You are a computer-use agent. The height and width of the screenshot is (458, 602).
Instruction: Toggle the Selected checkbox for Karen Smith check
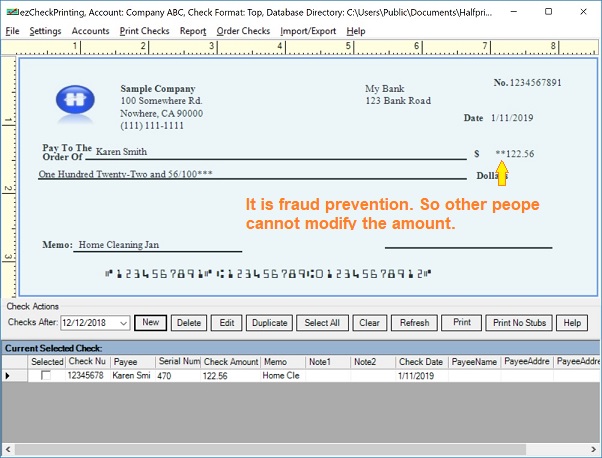45,376
